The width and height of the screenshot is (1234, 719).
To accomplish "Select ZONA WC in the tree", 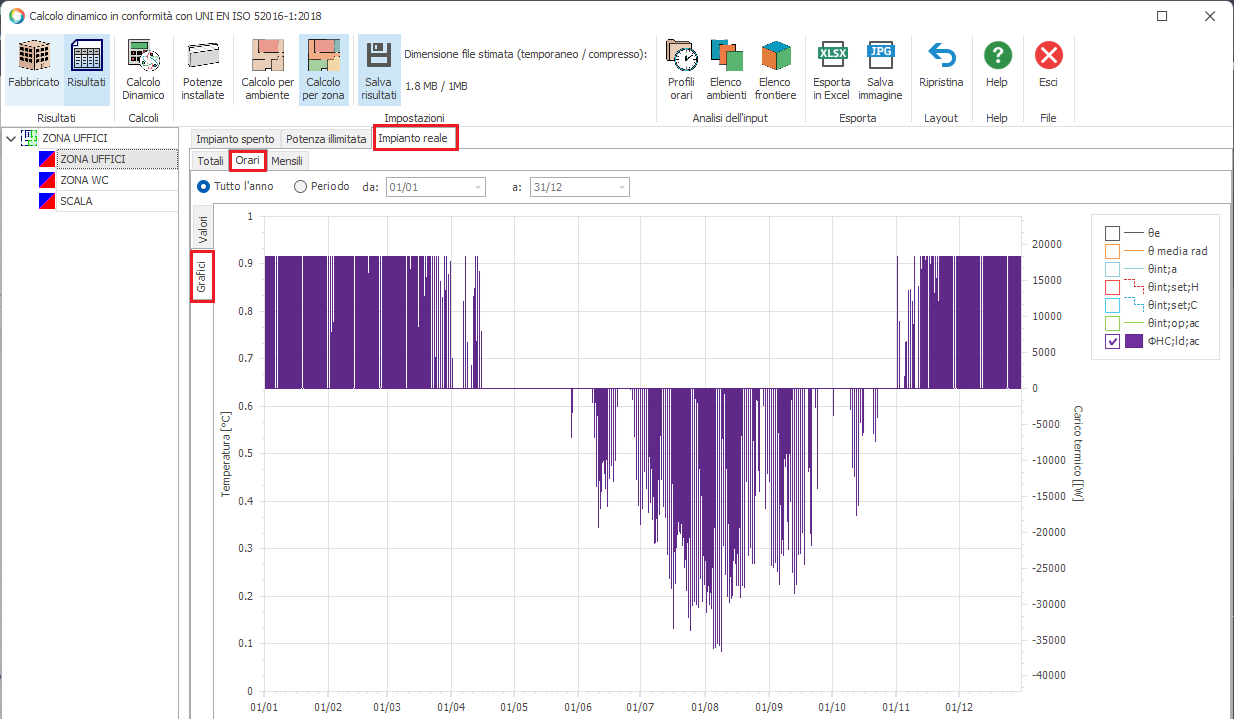I will click(x=84, y=180).
